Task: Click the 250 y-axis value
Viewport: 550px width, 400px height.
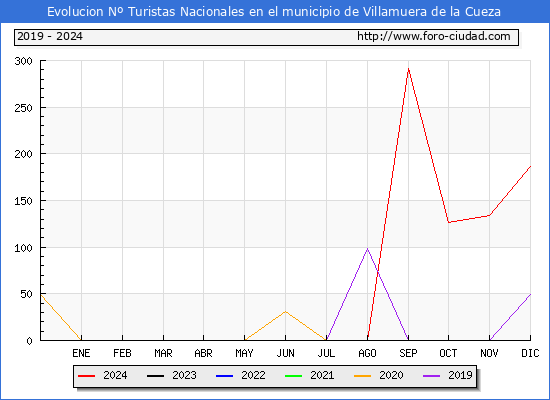Action: click(x=24, y=108)
